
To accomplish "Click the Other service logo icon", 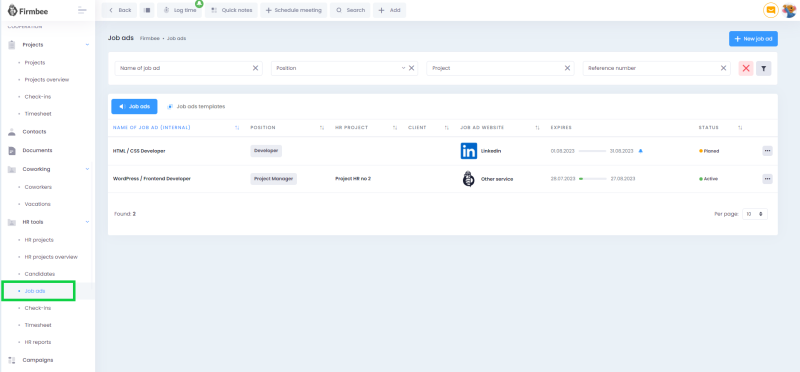I will click(468, 179).
